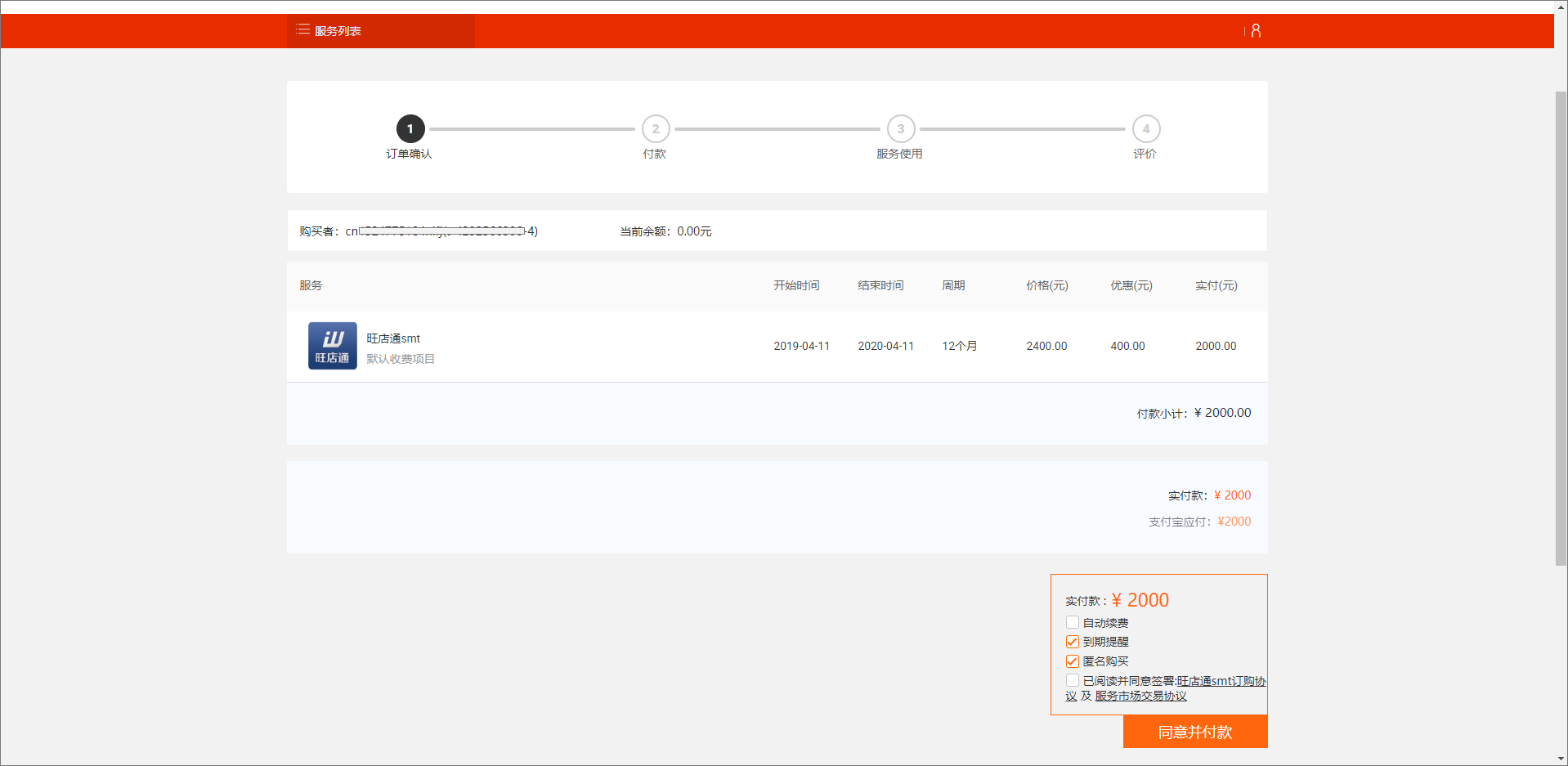
Task: Select step 4 circle 评价
Action: [x=1146, y=129]
